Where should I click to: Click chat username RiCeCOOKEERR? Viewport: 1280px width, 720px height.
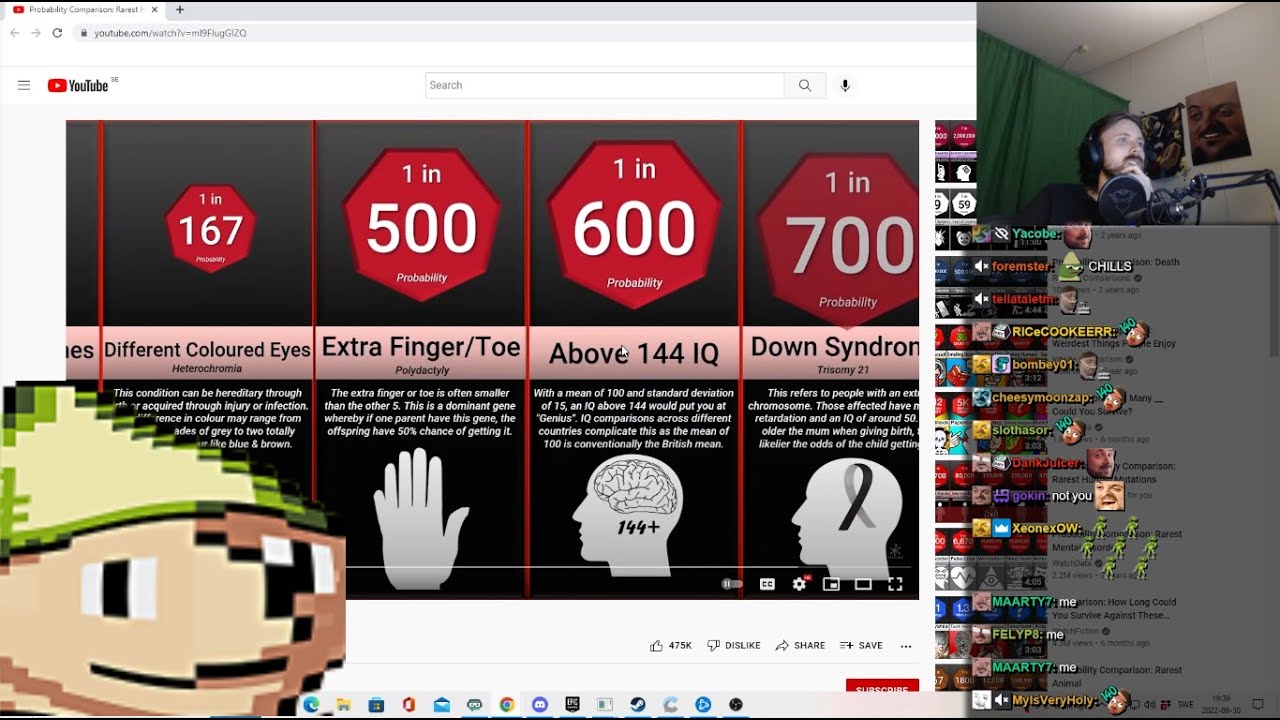click(1063, 331)
